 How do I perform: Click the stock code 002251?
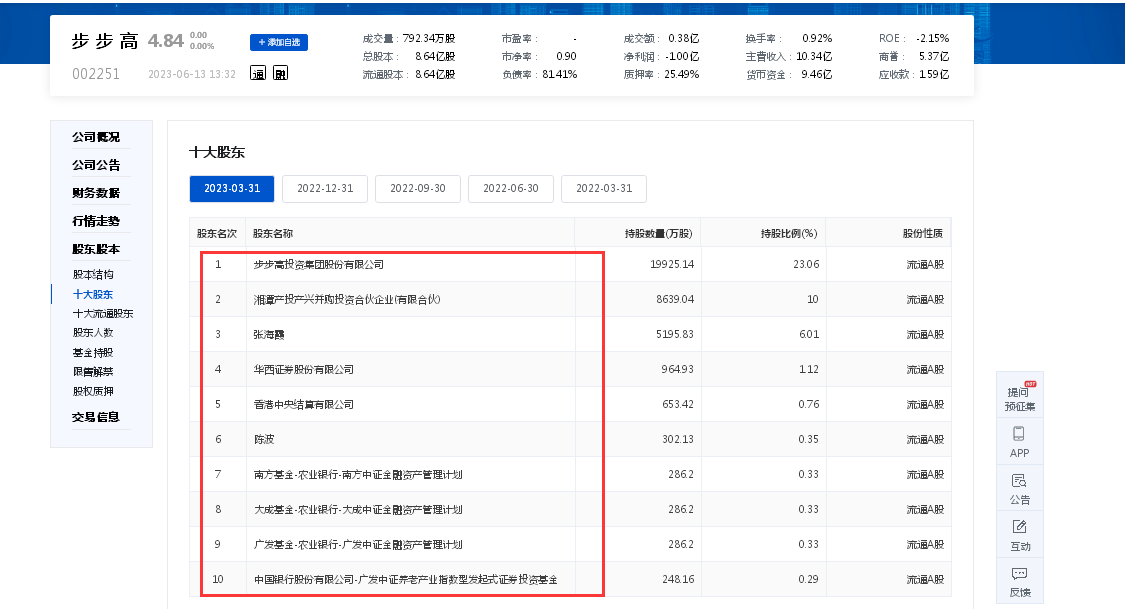pyautogui.click(x=96, y=74)
